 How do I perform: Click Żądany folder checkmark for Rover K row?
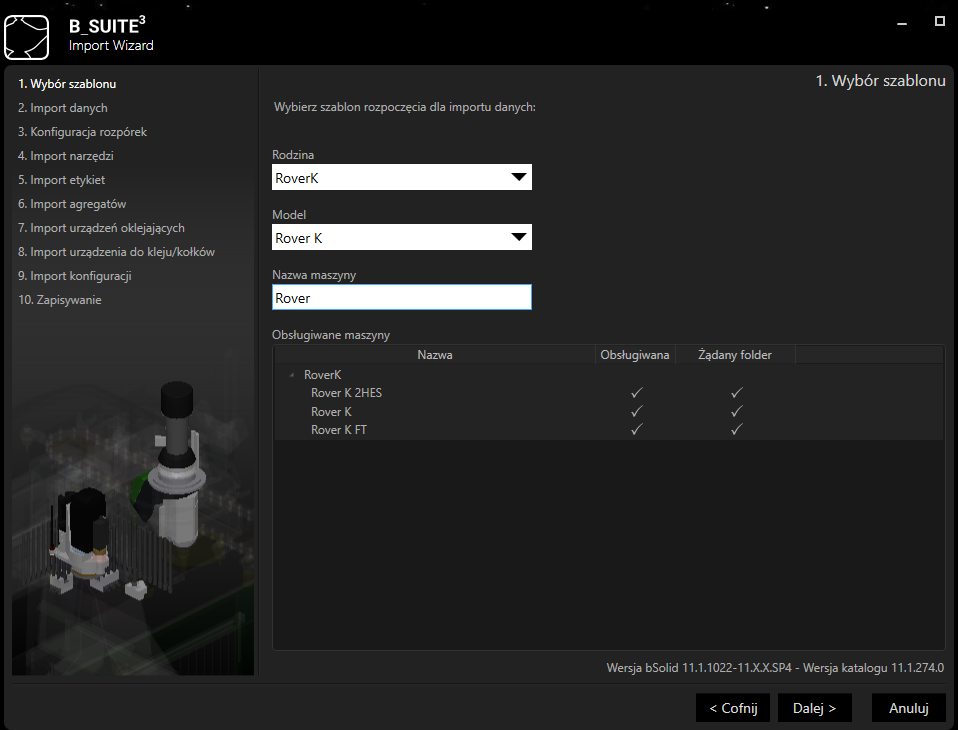click(737, 411)
